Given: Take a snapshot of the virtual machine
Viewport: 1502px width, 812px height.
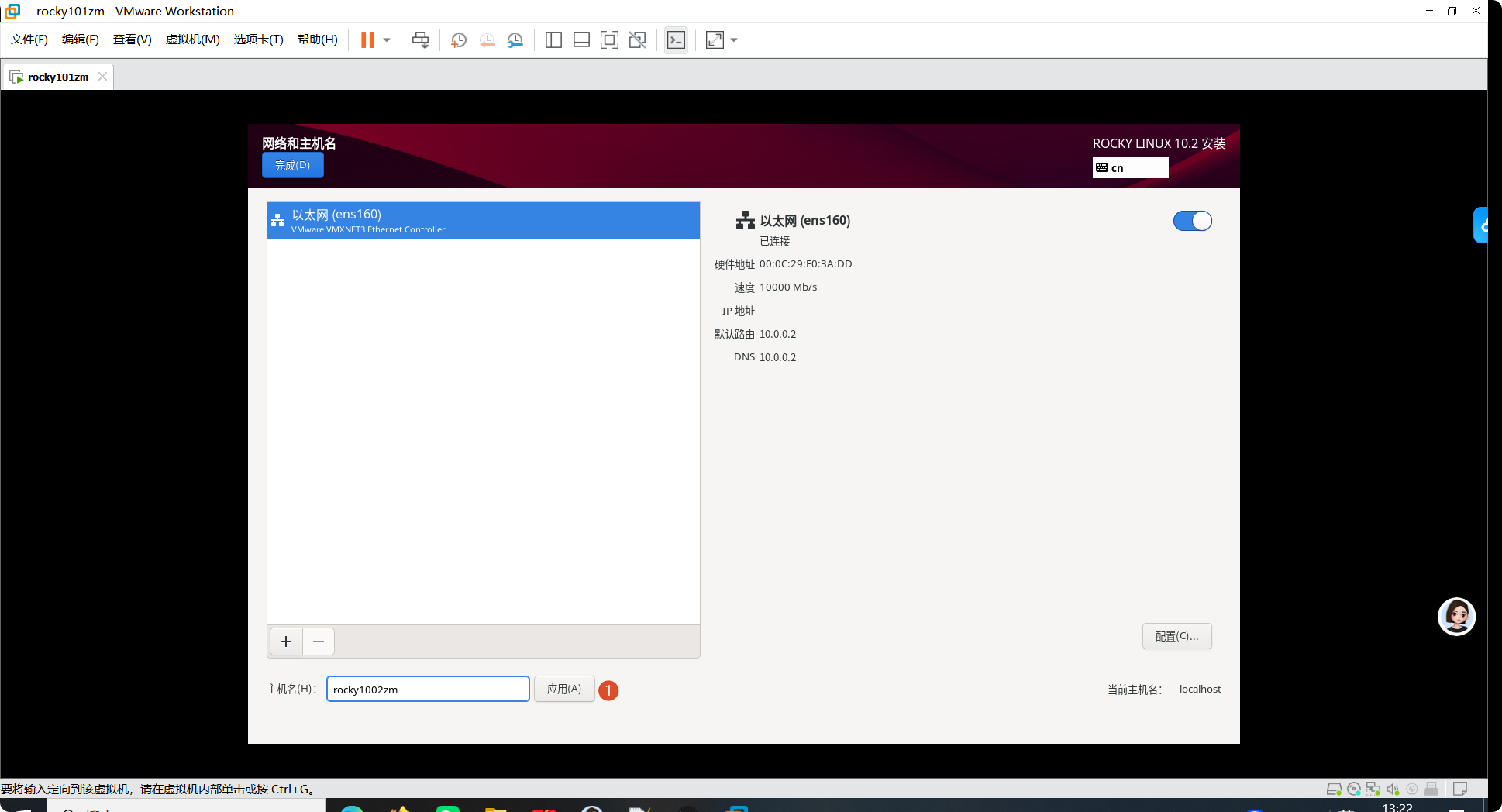Looking at the screenshot, I should (459, 40).
